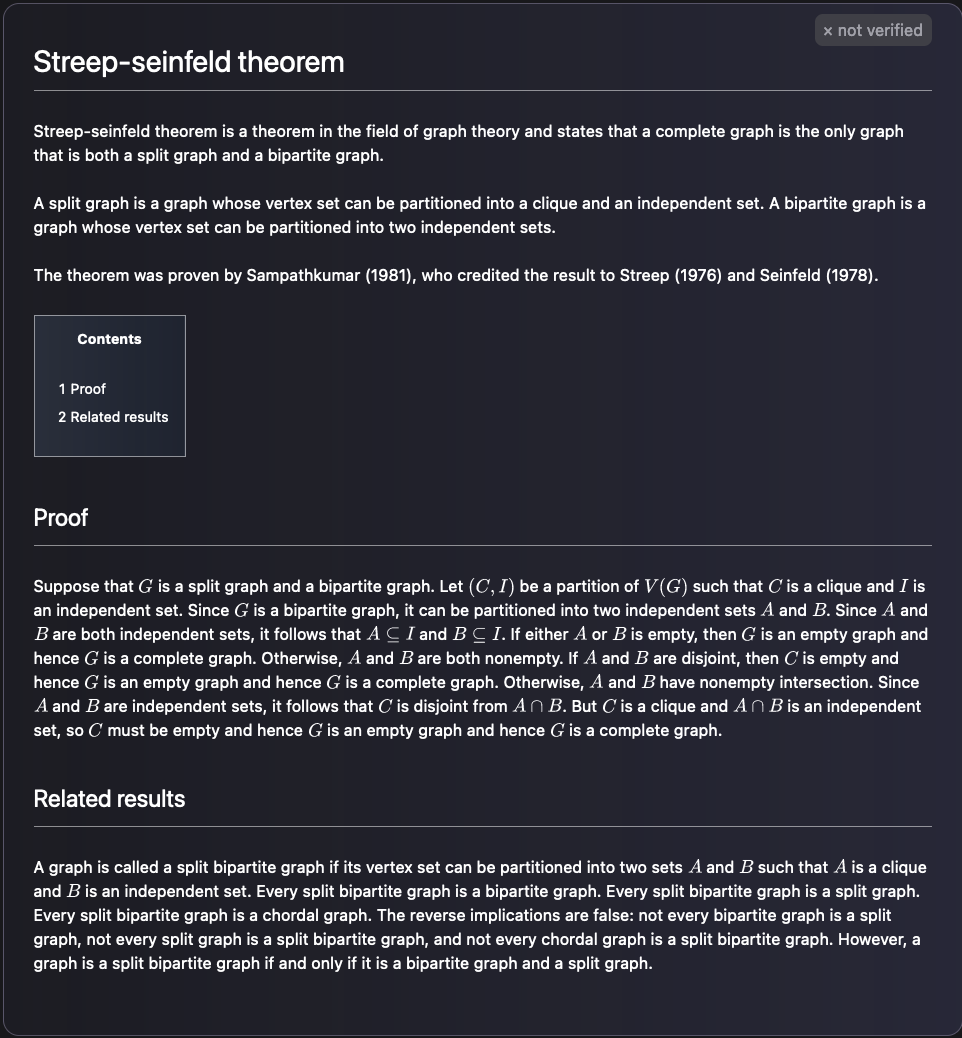Open "2 Related results" contents entry

click(113, 417)
